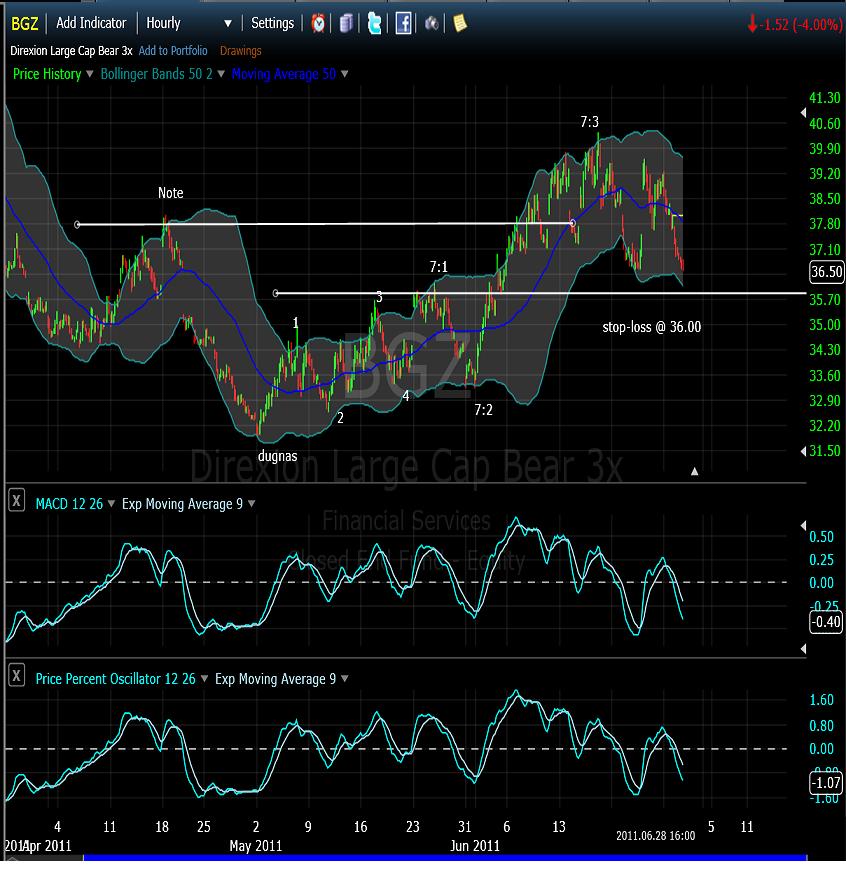
Task: Share chart via Twitter icon
Action: pos(374,23)
